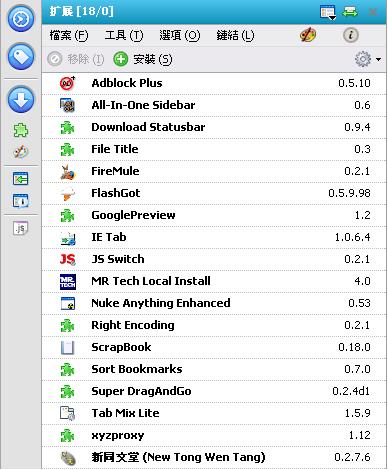Select the MR Tech Local Install name

(x=151, y=281)
